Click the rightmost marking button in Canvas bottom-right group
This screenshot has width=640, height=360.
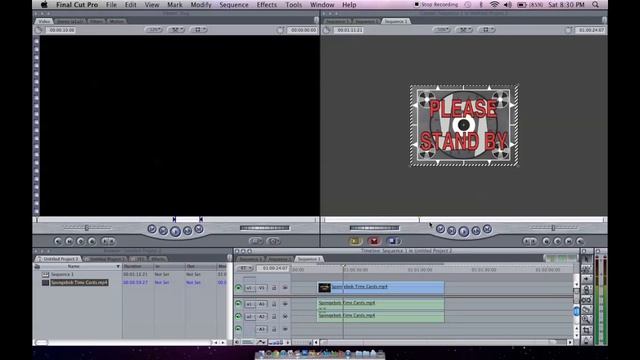point(580,241)
